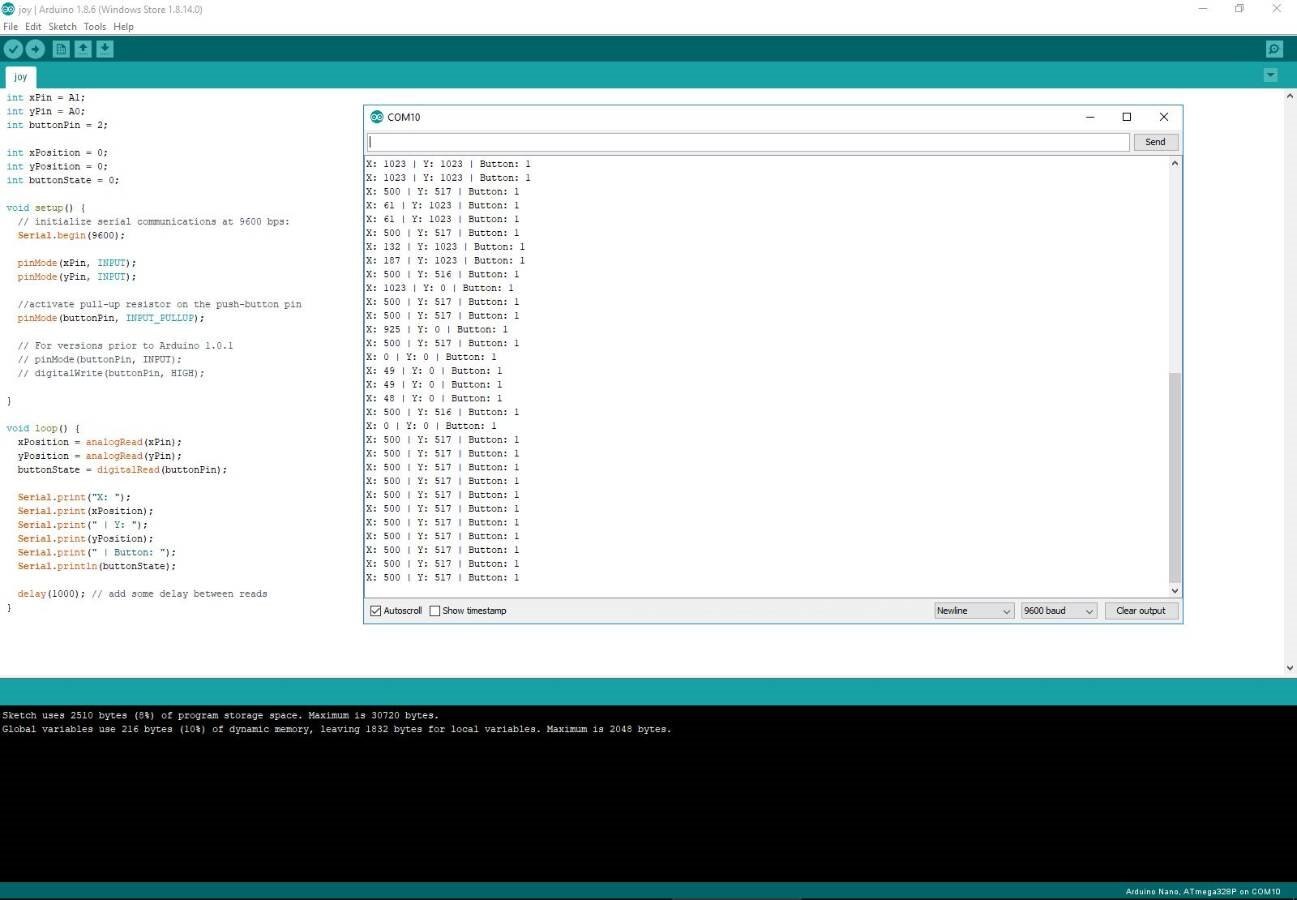Open the Sketch menu
1297x900 pixels.
[62, 27]
